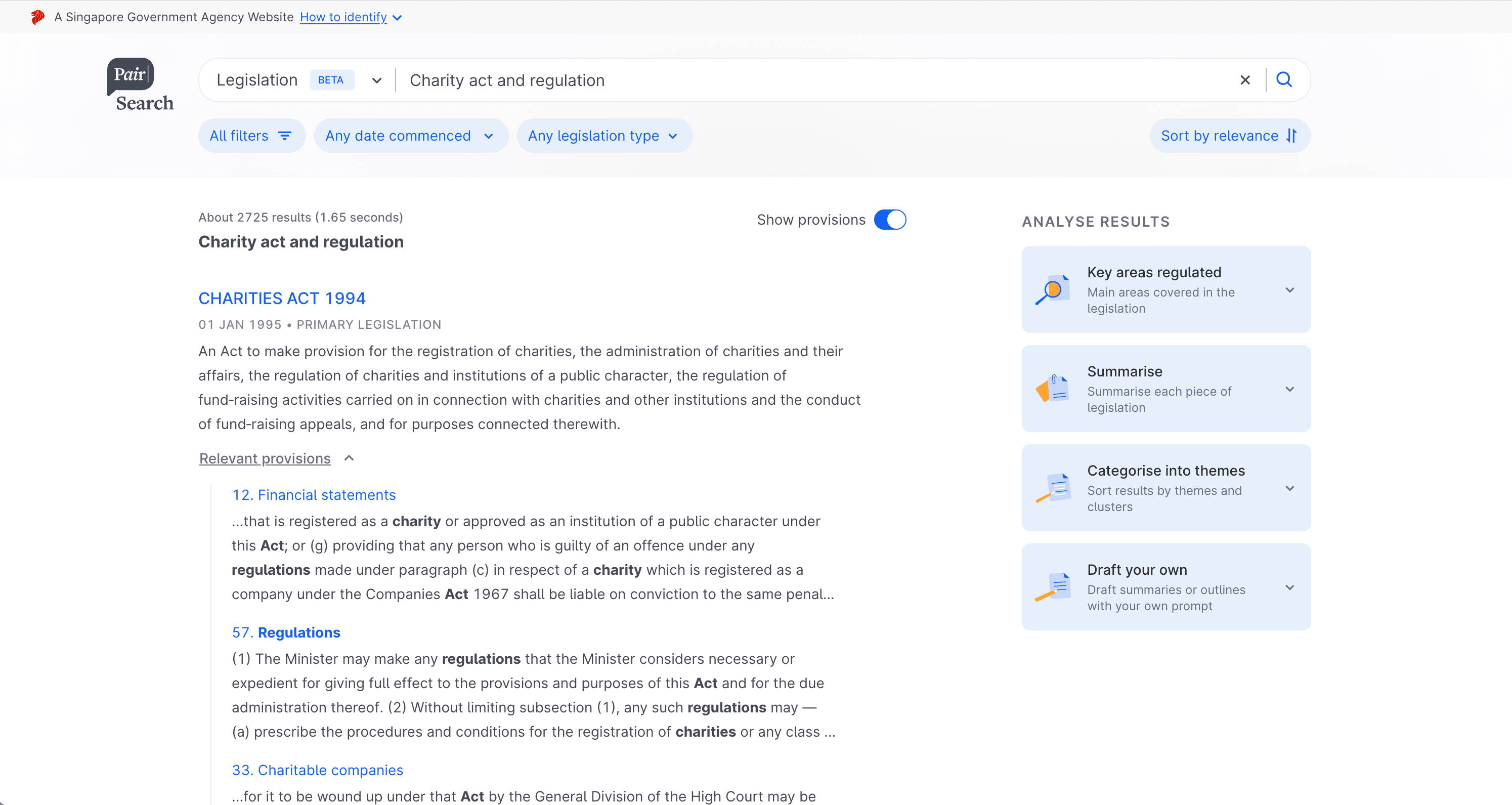Click the Key areas regulated magnifier icon
Screen dimensions: 1512x805
click(1052, 290)
